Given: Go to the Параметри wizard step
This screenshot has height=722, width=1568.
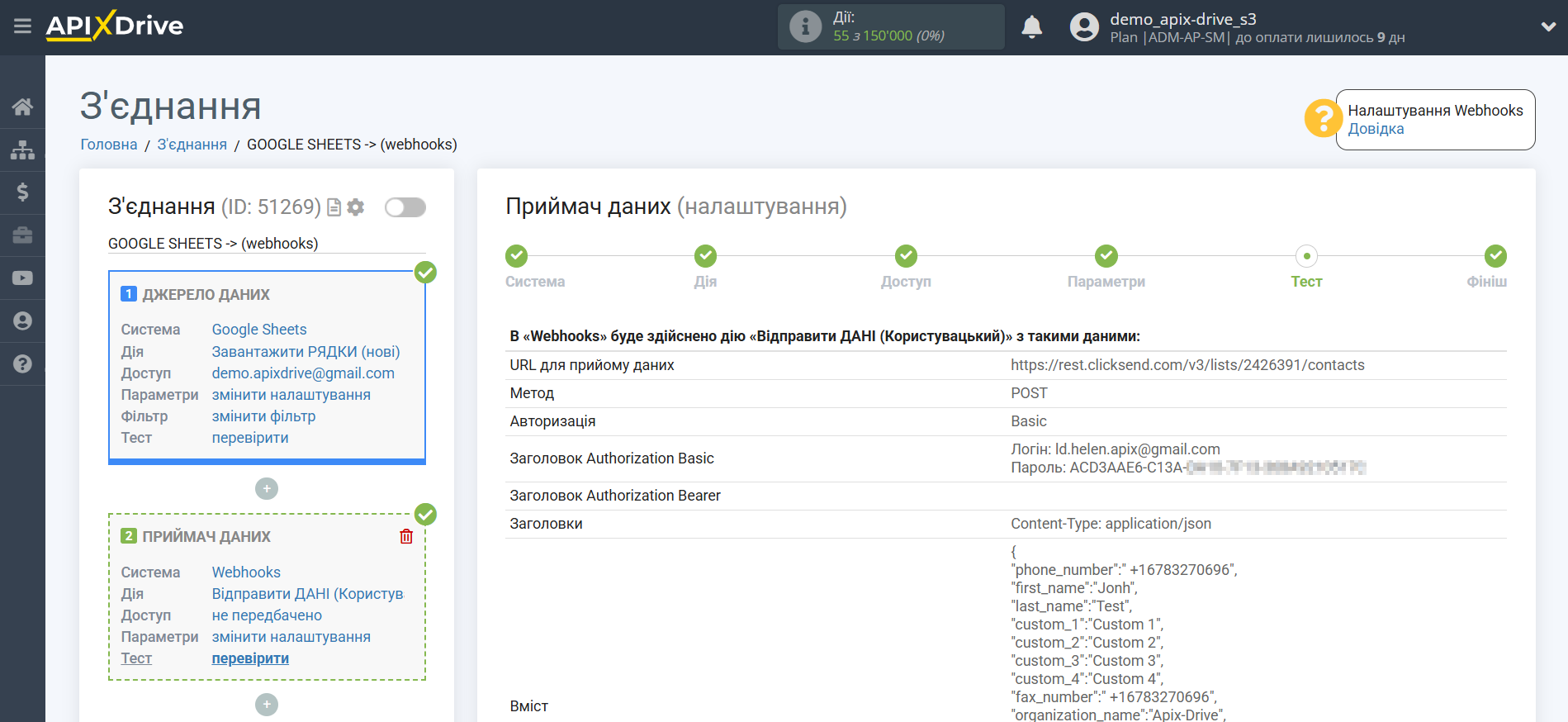Looking at the screenshot, I should 1106,256.
